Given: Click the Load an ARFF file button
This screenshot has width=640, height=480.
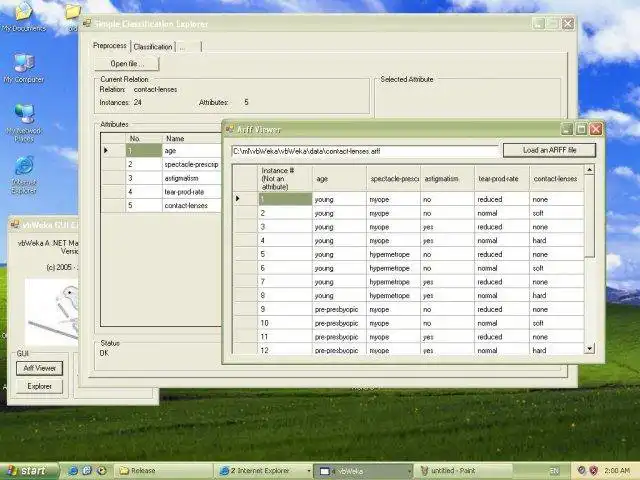Looking at the screenshot, I should (x=549, y=150).
